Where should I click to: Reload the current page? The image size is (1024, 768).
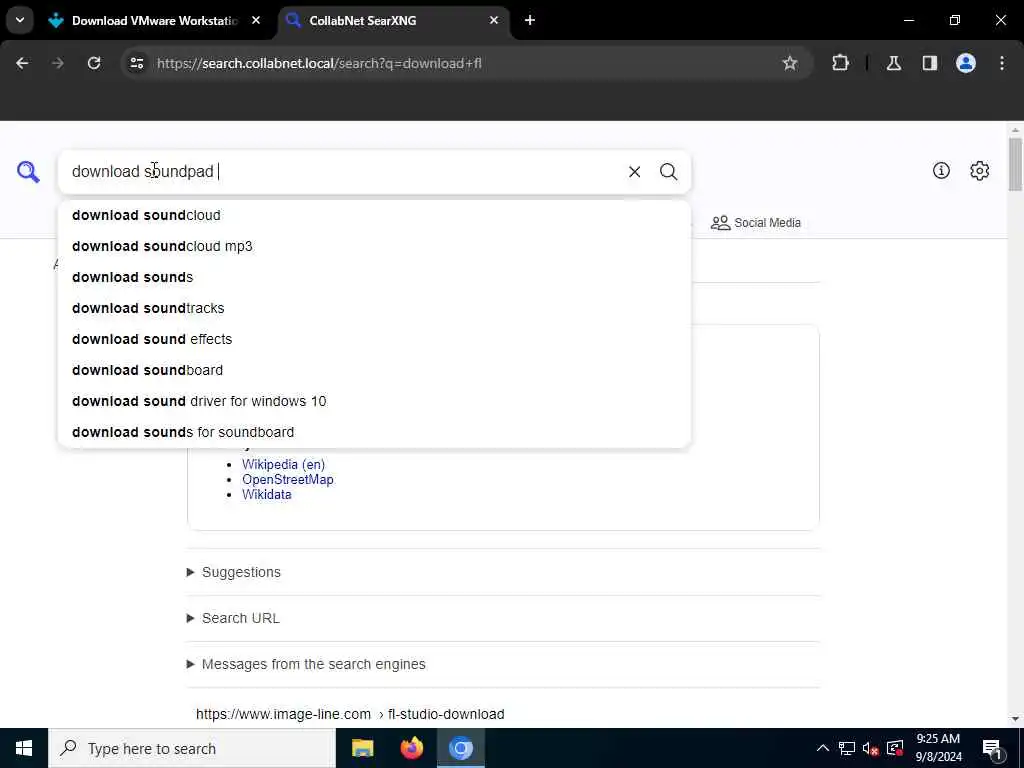pyautogui.click(x=94, y=63)
